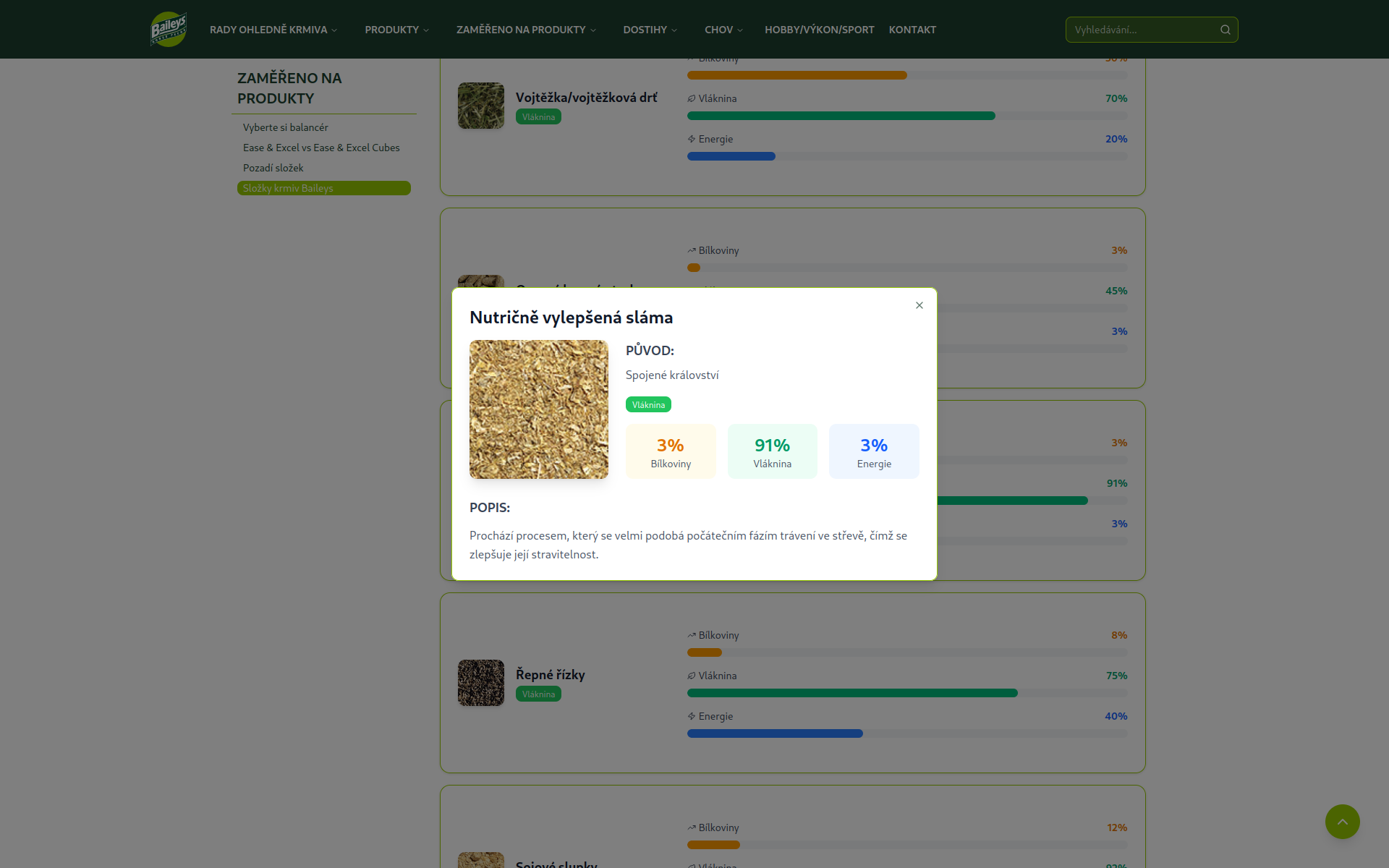Click the Bílkoviny icon above Sojové slupky
The height and width of the screenshot is (868, 1389).
point(692,827)
